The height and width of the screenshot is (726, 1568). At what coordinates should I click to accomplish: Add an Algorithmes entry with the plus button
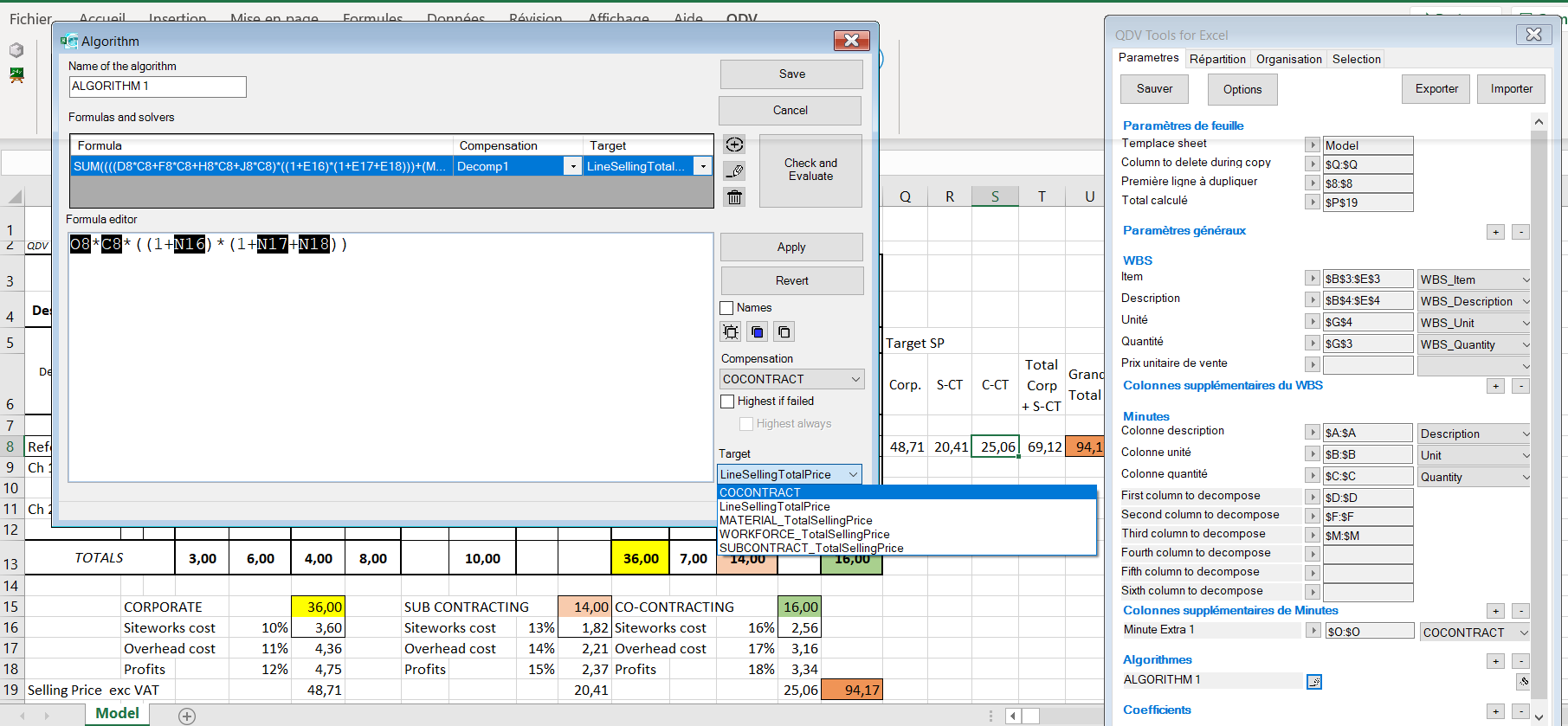[1495, 661]
